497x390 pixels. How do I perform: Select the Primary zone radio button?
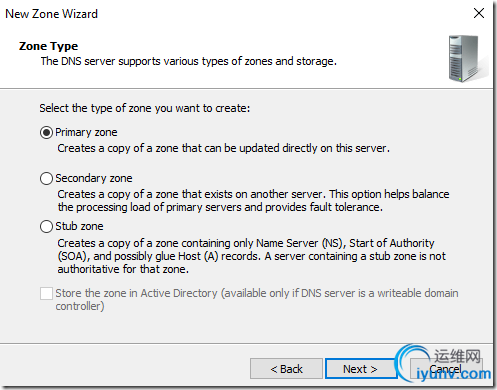(x=46, y=133)
